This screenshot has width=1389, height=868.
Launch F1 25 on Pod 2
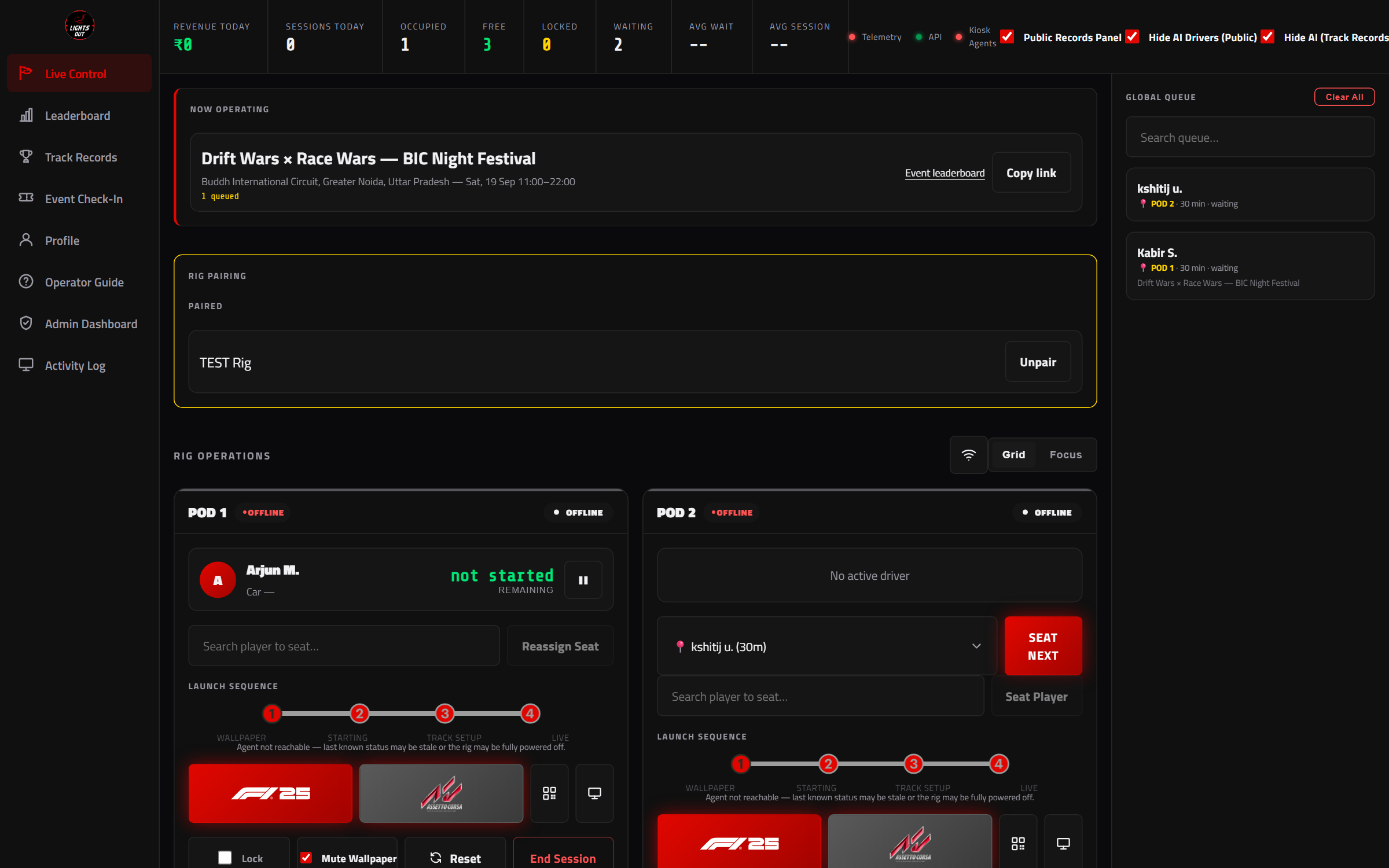pyautogui.click(x=739, y=843)
